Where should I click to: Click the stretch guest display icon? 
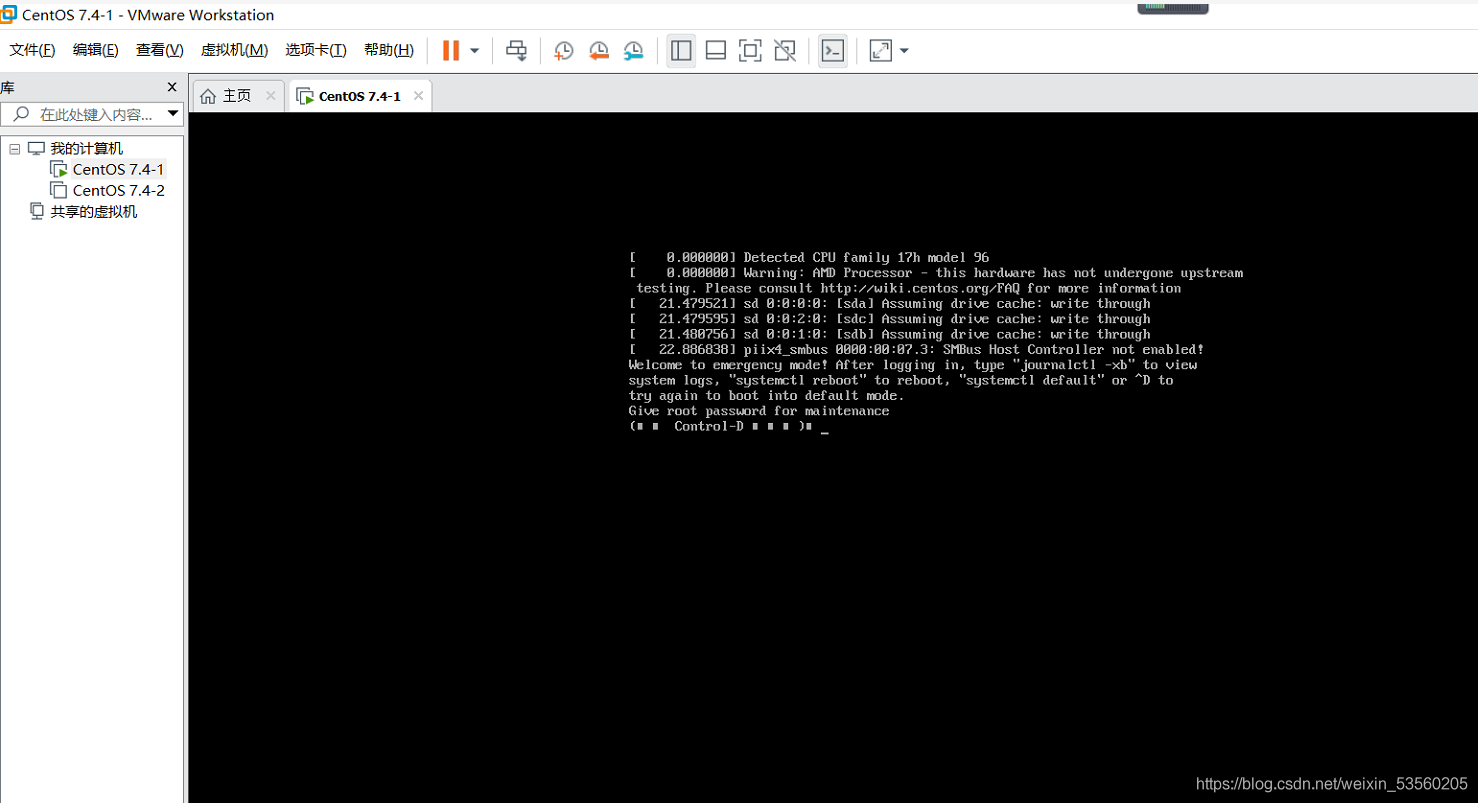pyautogui.click(x=880, y=51)
